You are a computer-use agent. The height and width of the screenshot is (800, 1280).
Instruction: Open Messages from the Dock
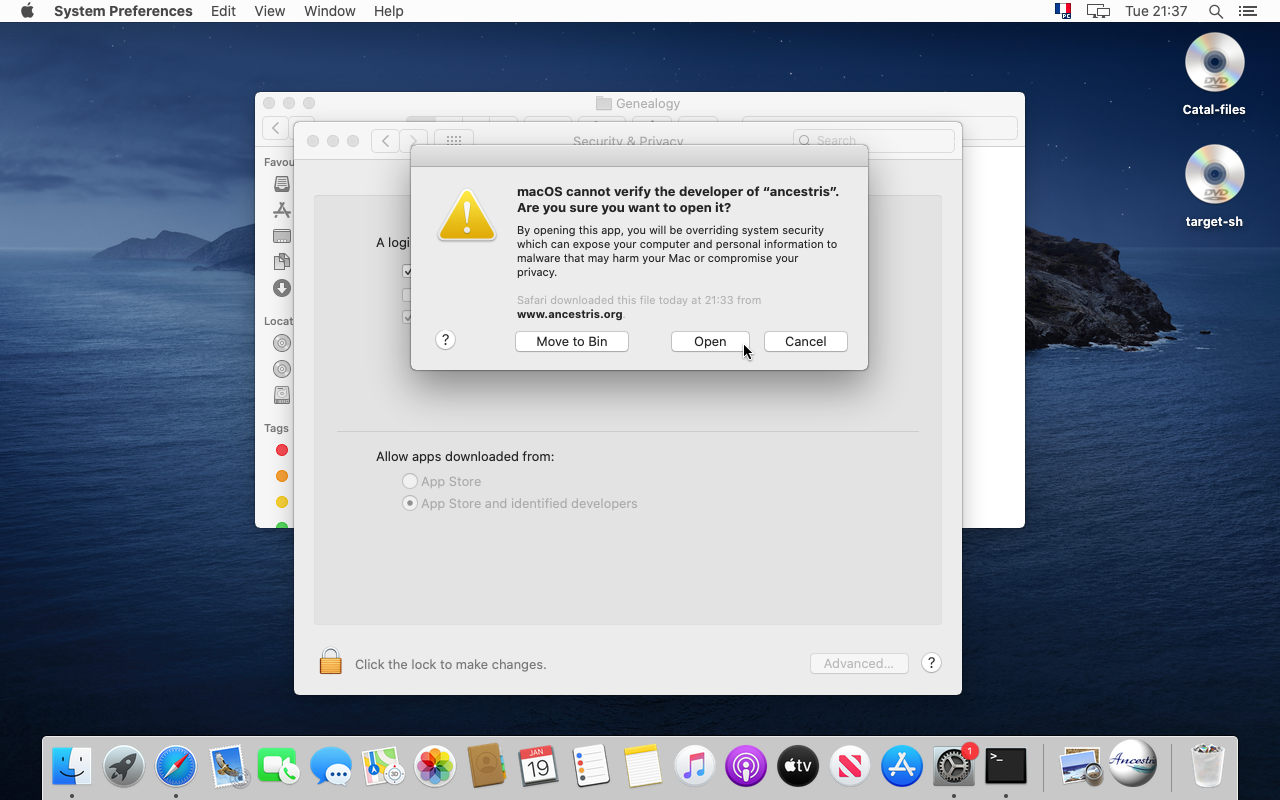point(331,767)
